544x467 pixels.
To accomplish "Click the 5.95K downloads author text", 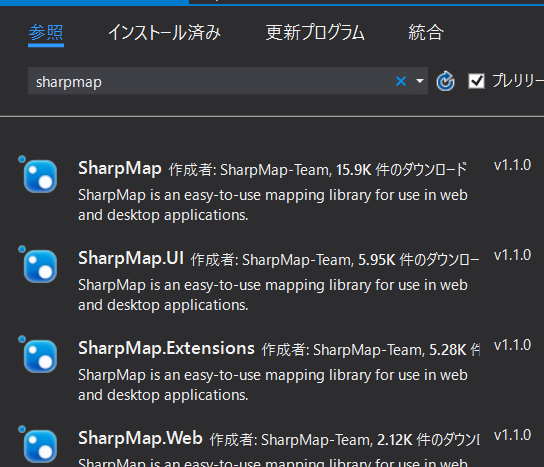I will click(x=335, y=260).
